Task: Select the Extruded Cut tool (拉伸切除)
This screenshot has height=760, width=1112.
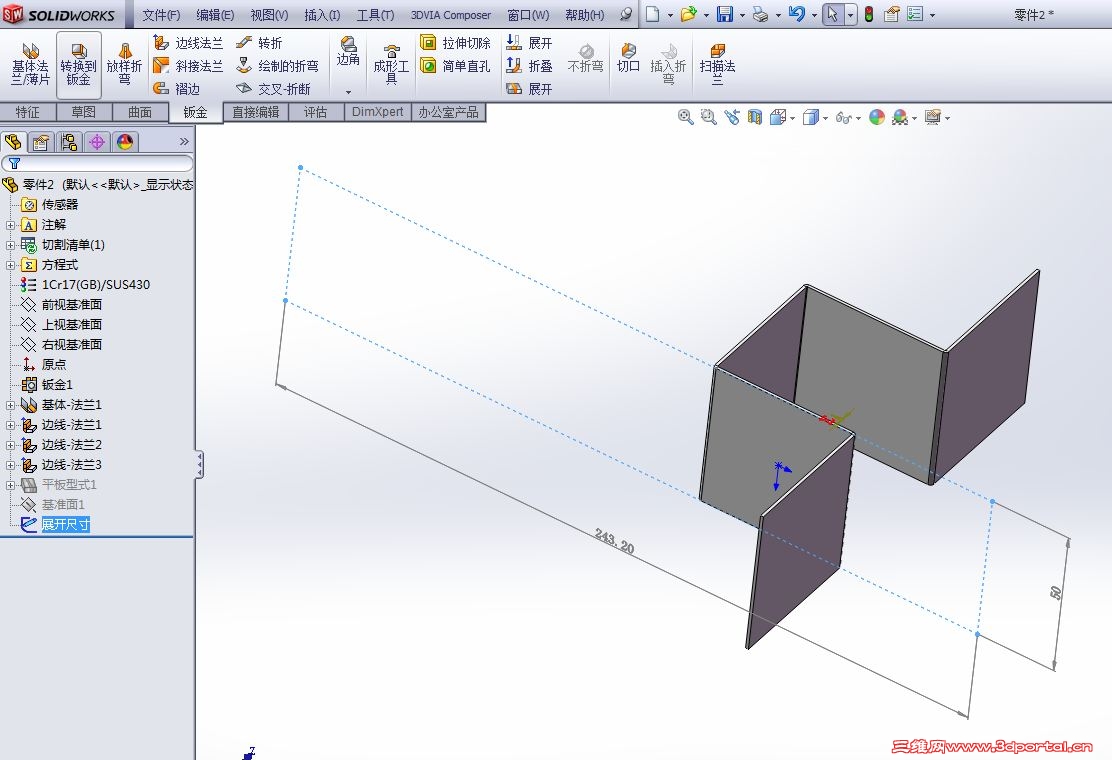Action: pyautogui.click(x=455, y=43)
